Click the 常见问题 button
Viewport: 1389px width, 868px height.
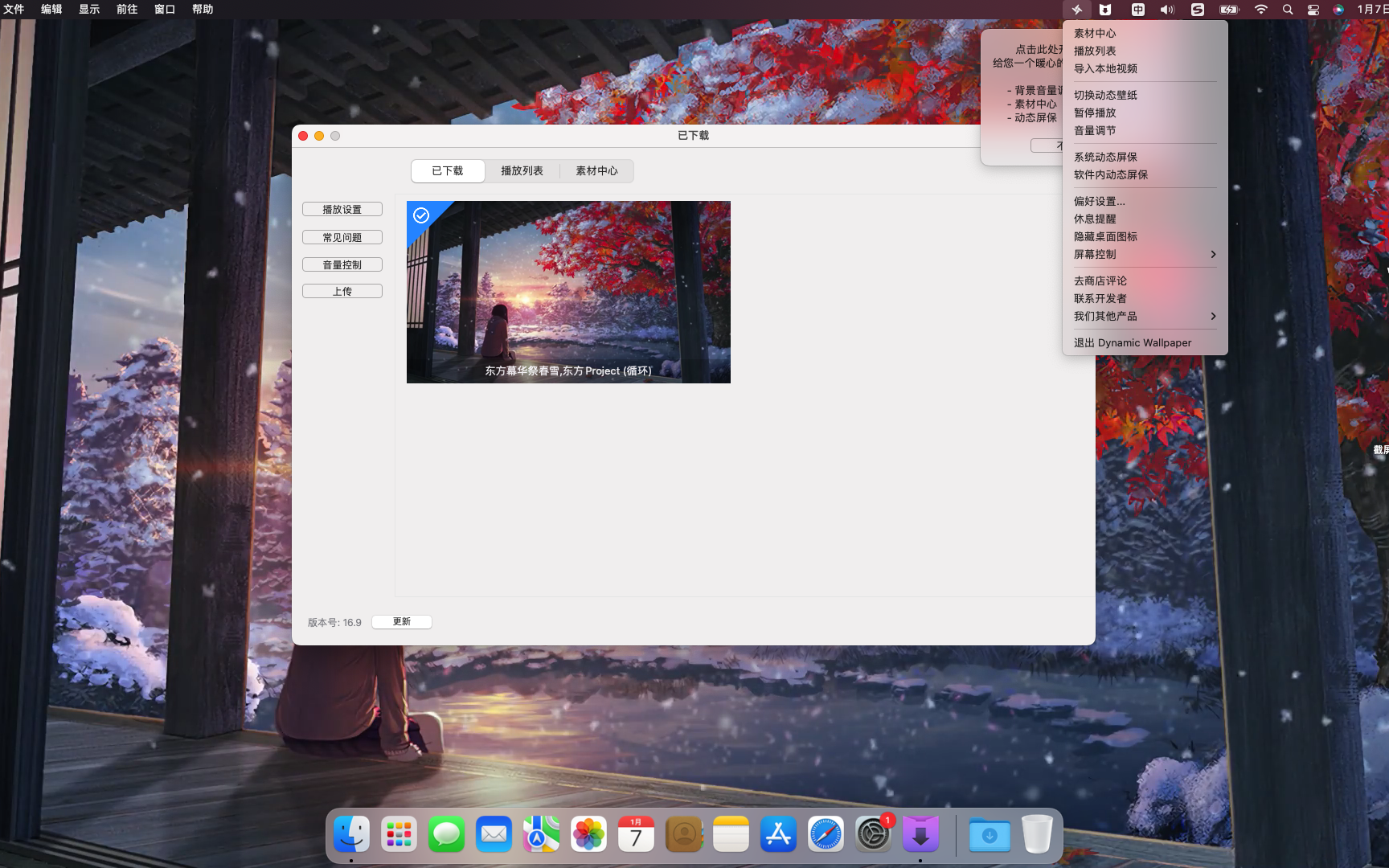click(x=342, y=237)
